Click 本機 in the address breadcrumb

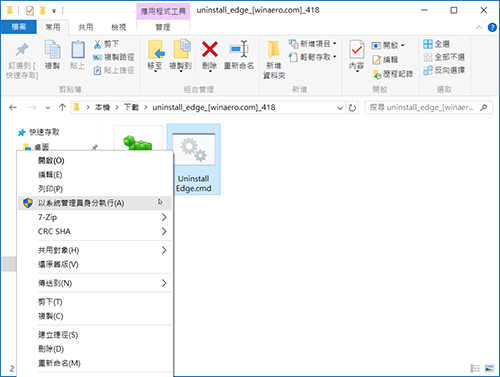pos(102,107)
